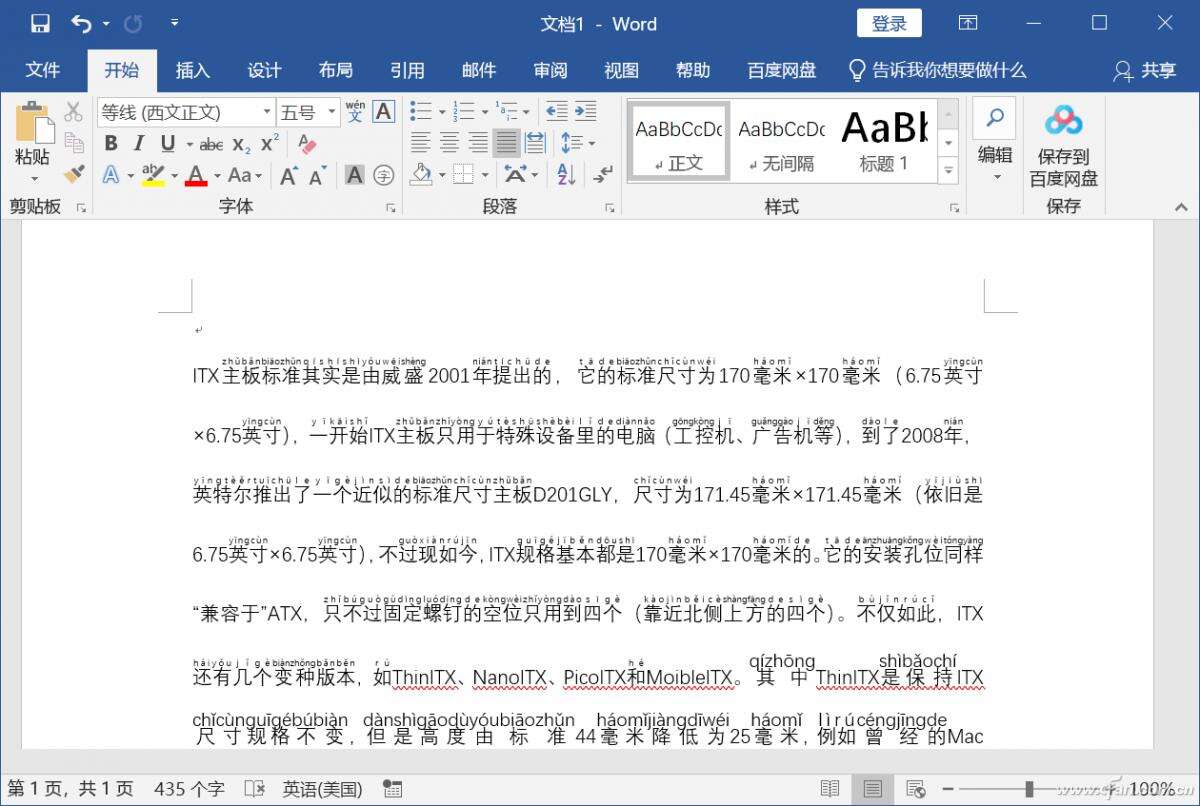Sort the text with the A-Z icon
1200x806 pixels.
[564, 175]
